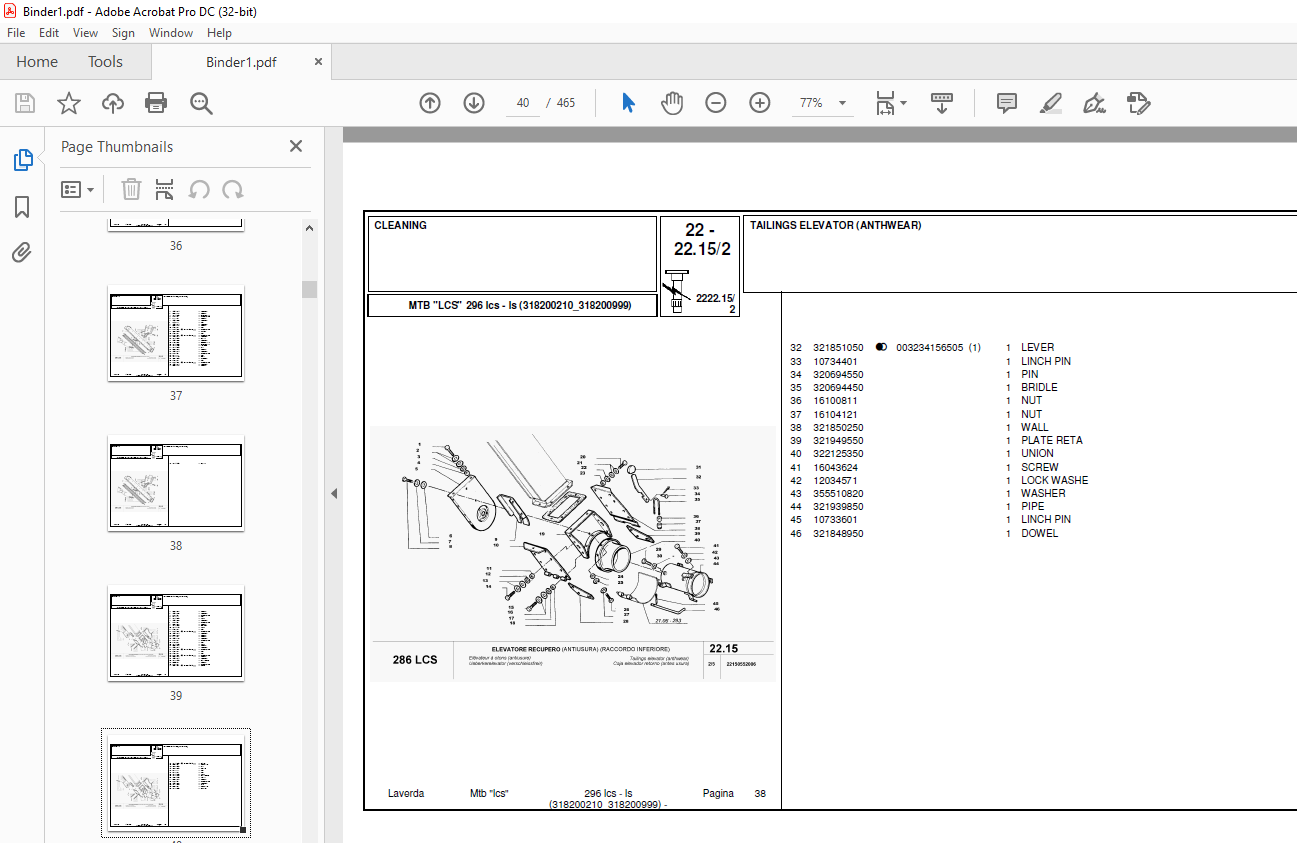Open the Sign menu
Image resolution: width=1297 pixels, height=843 pixels.
tap(123, 33)
